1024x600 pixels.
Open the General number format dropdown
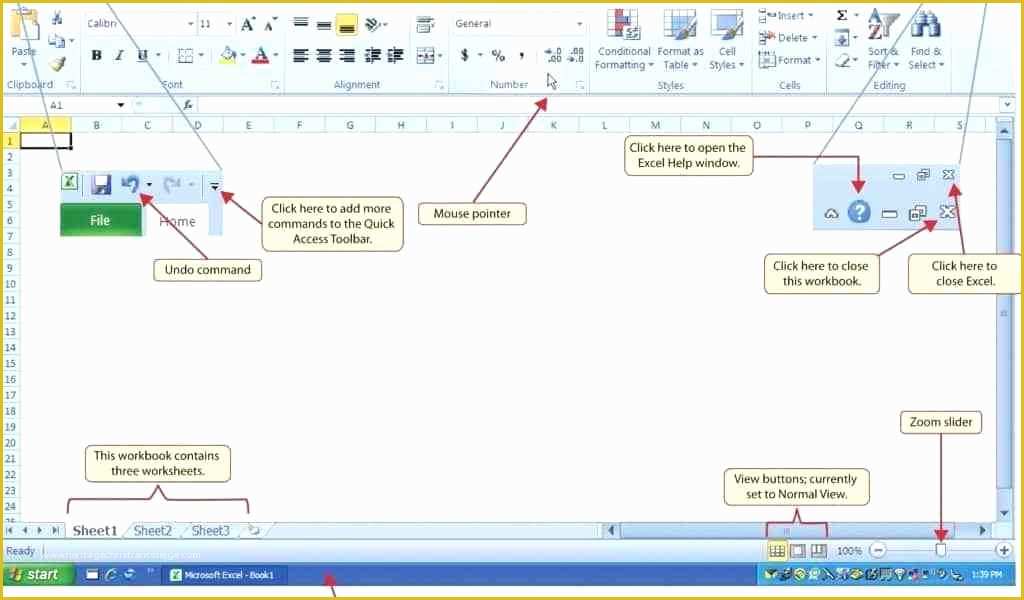(579, 24)
